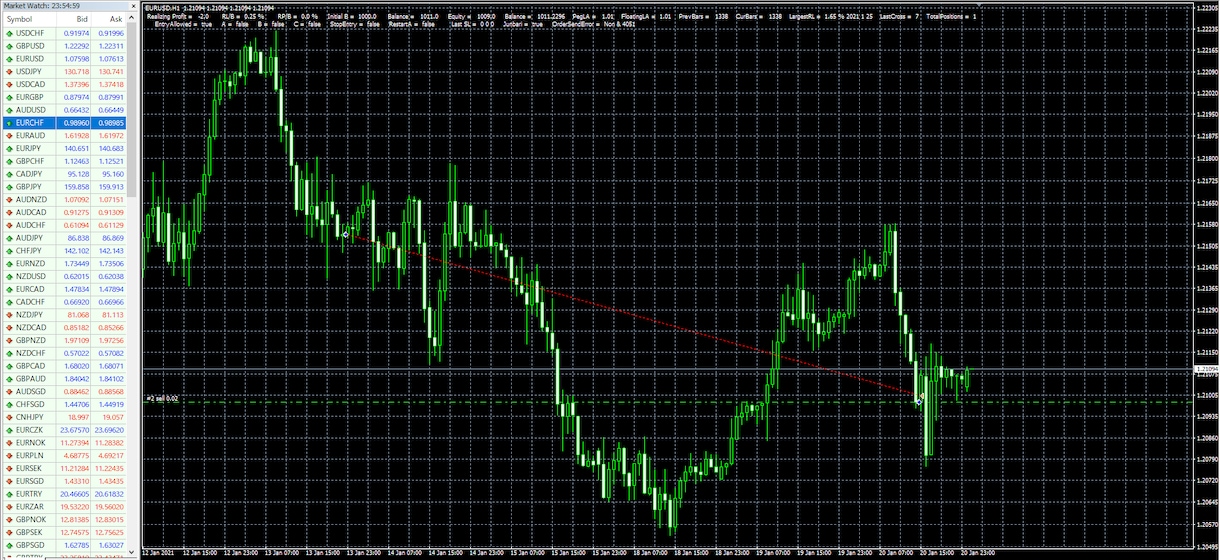Select the AUDJPY symbol row

[x=64, y=238]
